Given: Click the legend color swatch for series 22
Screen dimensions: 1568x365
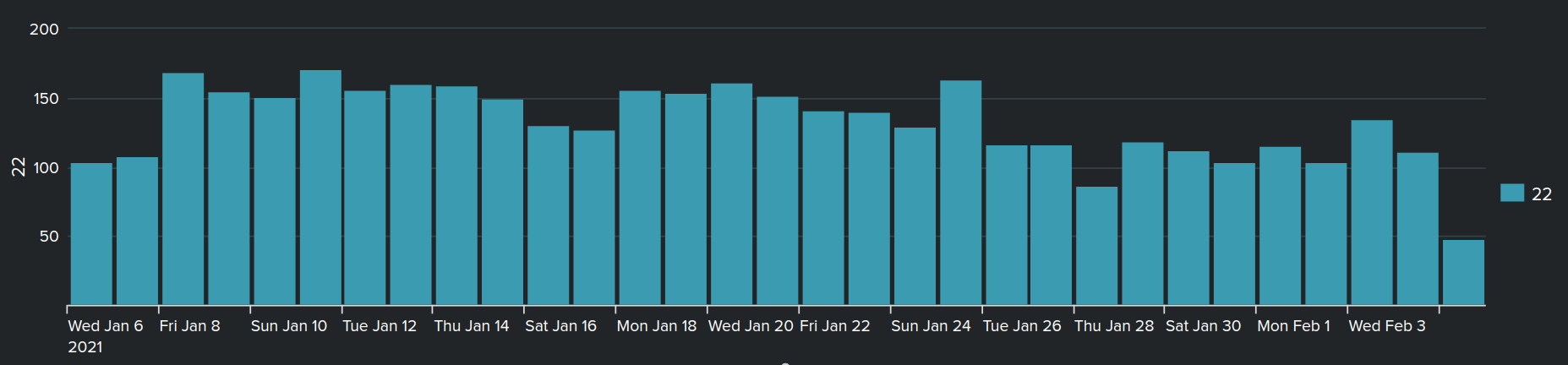Looking at the screenshot, I should (1511, 193).
